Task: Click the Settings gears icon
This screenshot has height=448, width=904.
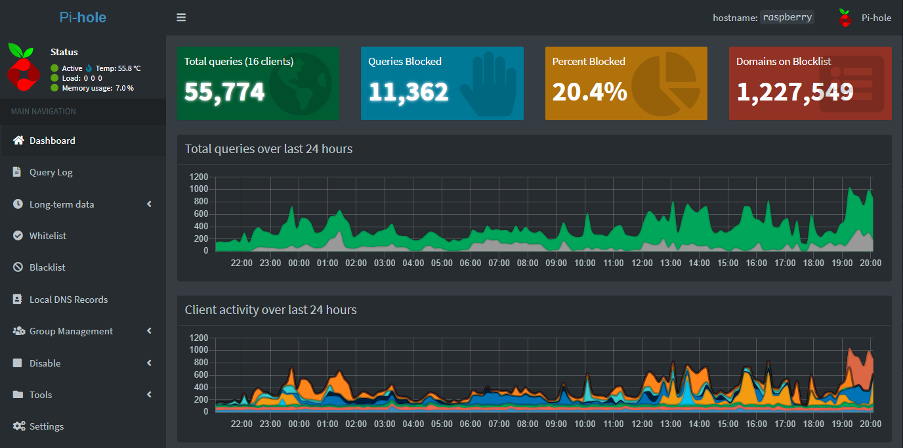Action: (x=19, y=427)
